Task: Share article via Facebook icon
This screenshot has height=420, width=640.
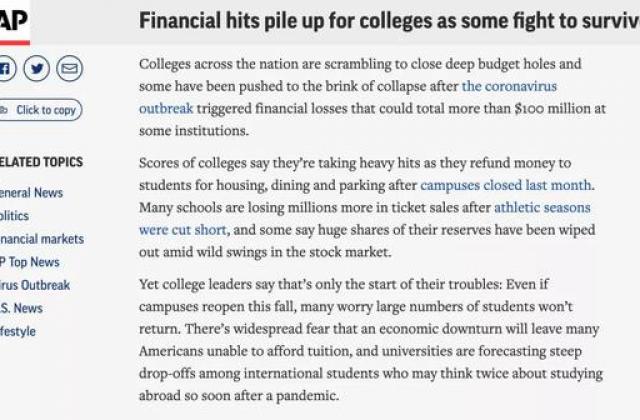Action: point(7,68)
